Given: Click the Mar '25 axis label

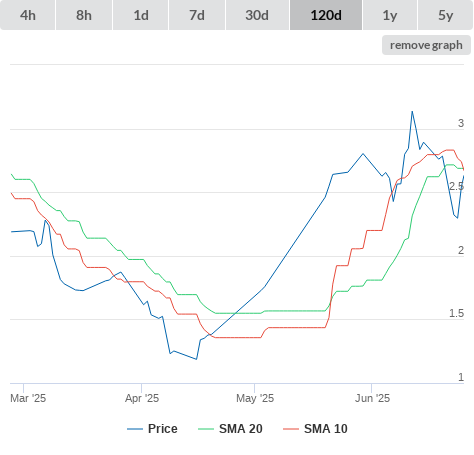Looking at the screenshot, I should [28, 398].
